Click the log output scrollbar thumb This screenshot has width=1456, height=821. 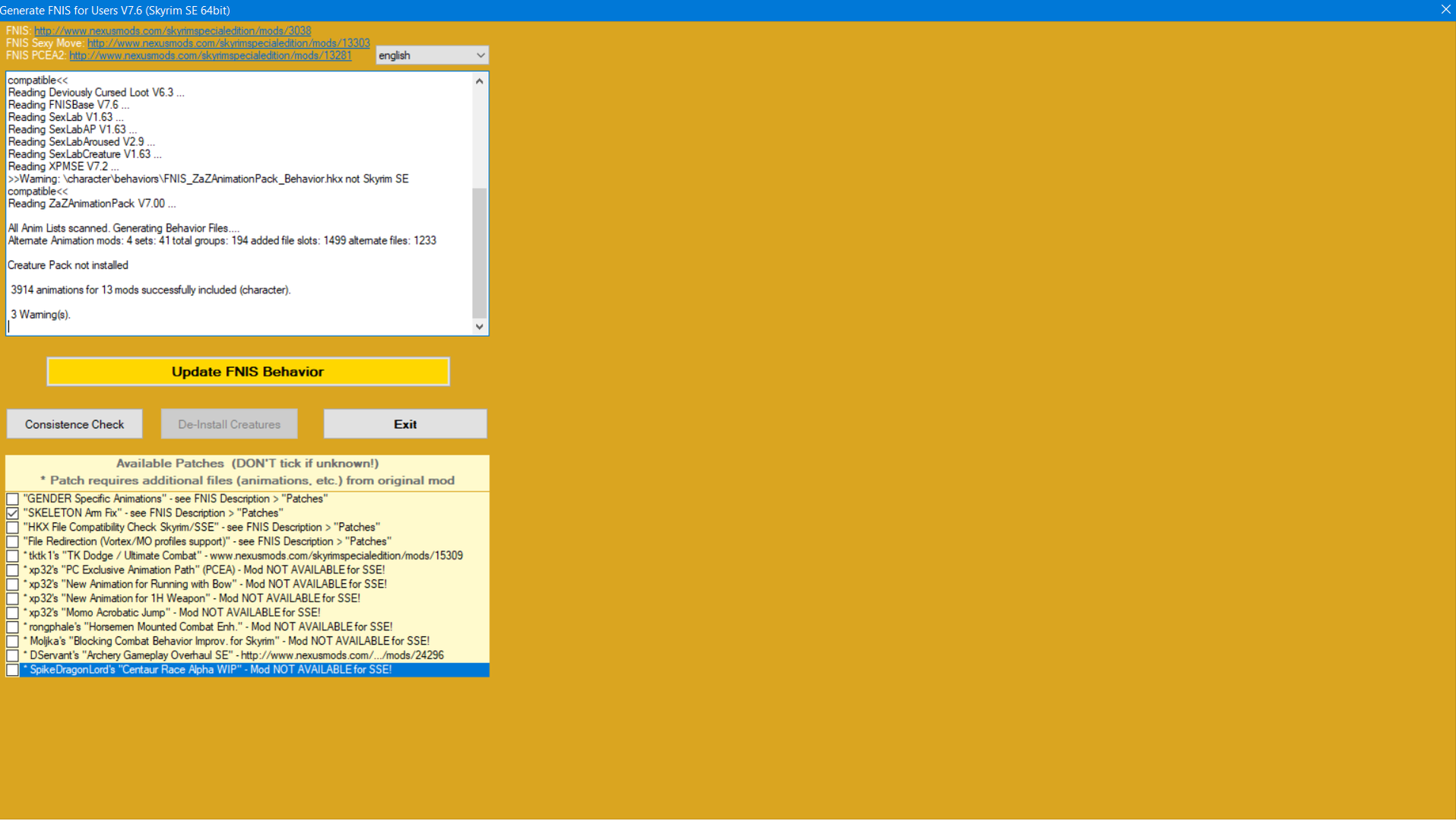point(479,253)
